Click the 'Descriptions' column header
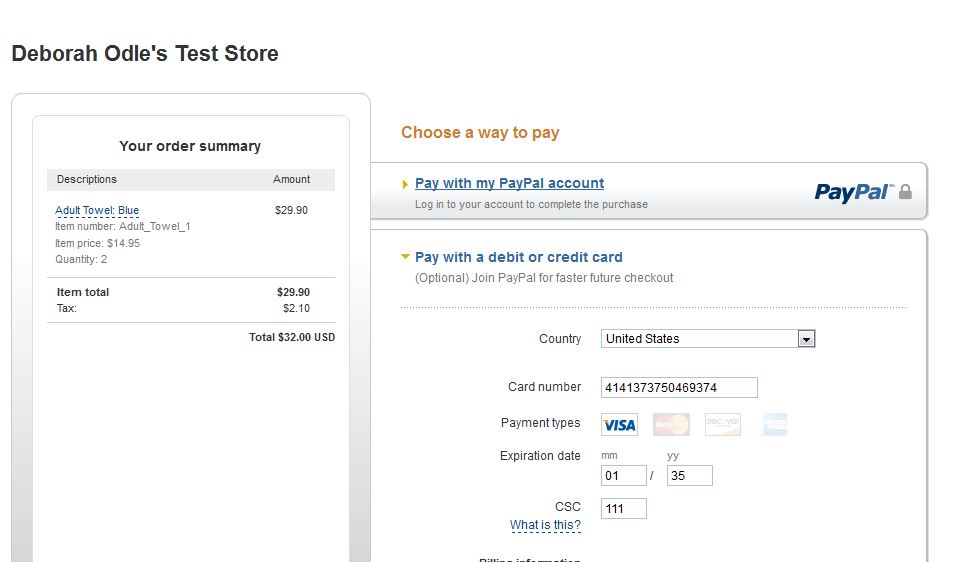Image resolution: width=966 pixels, height=562 pixels. point(87,180)
